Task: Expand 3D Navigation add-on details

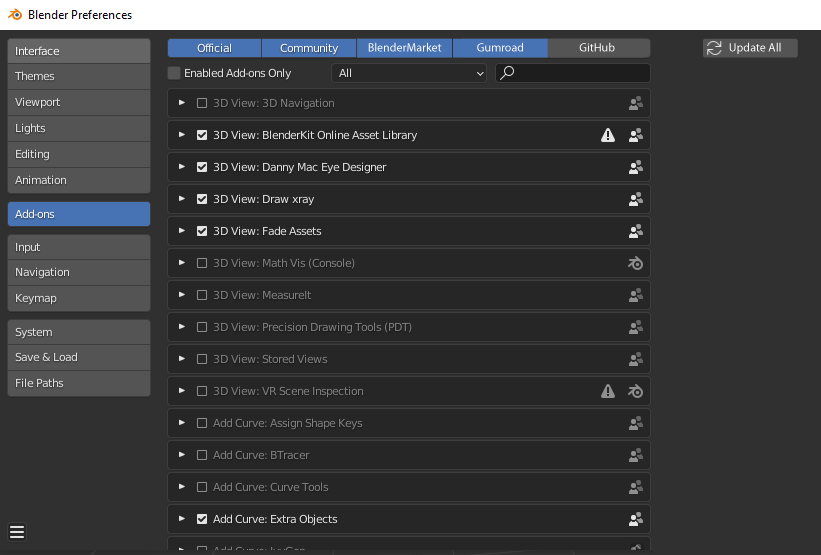Action: [182, 103]
